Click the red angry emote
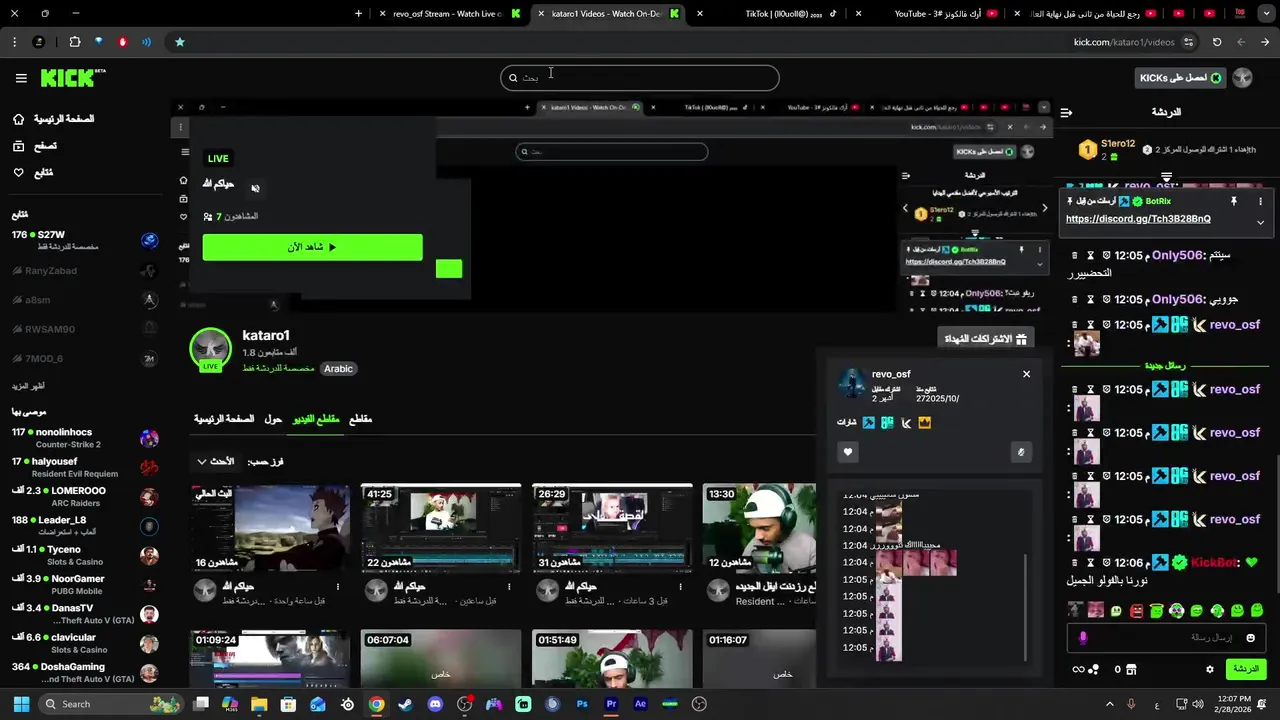 [1136, 611]
